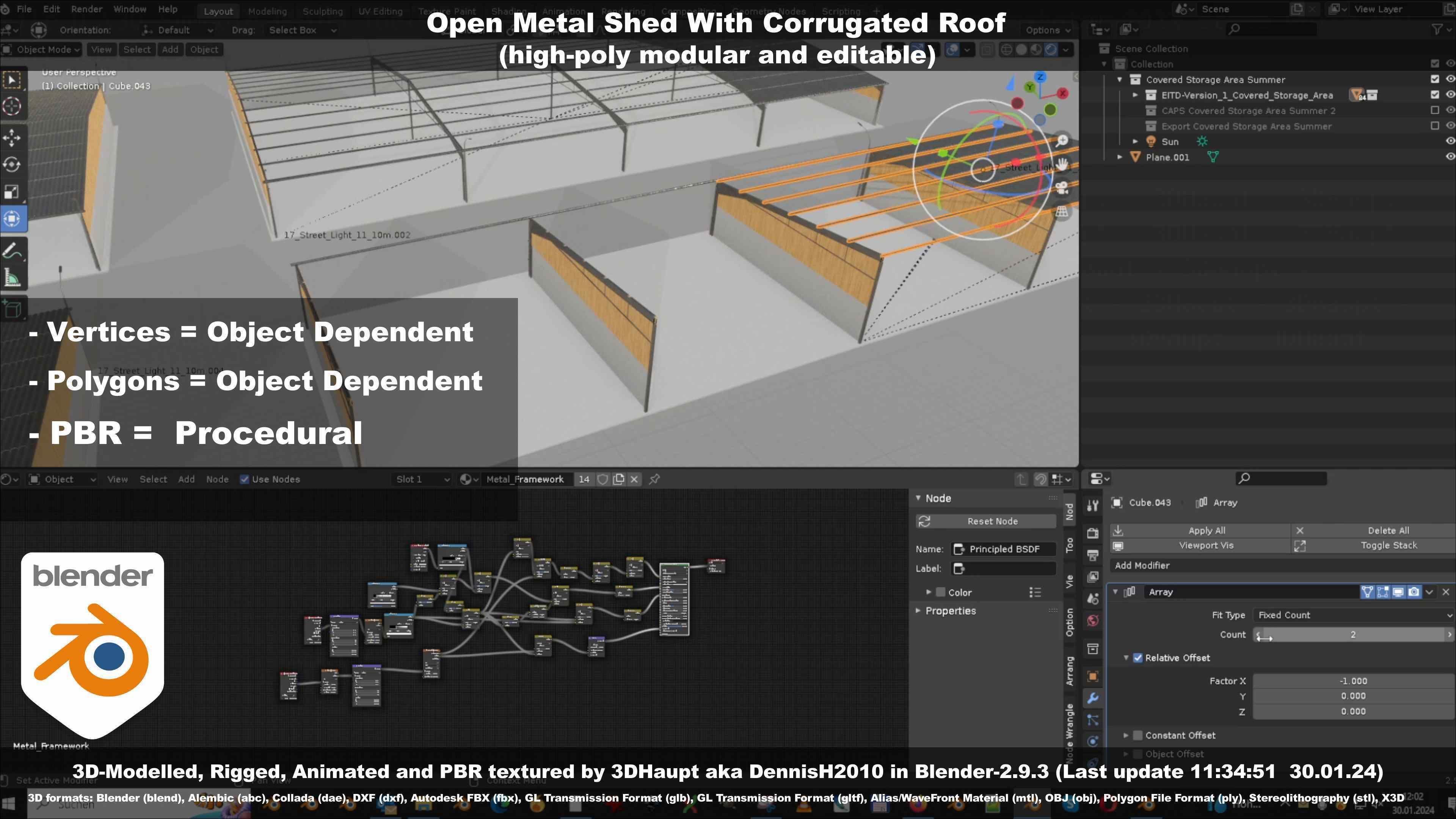Select the Annotate tool
This screenshot has width=1456, height=819.
(13, 250)
